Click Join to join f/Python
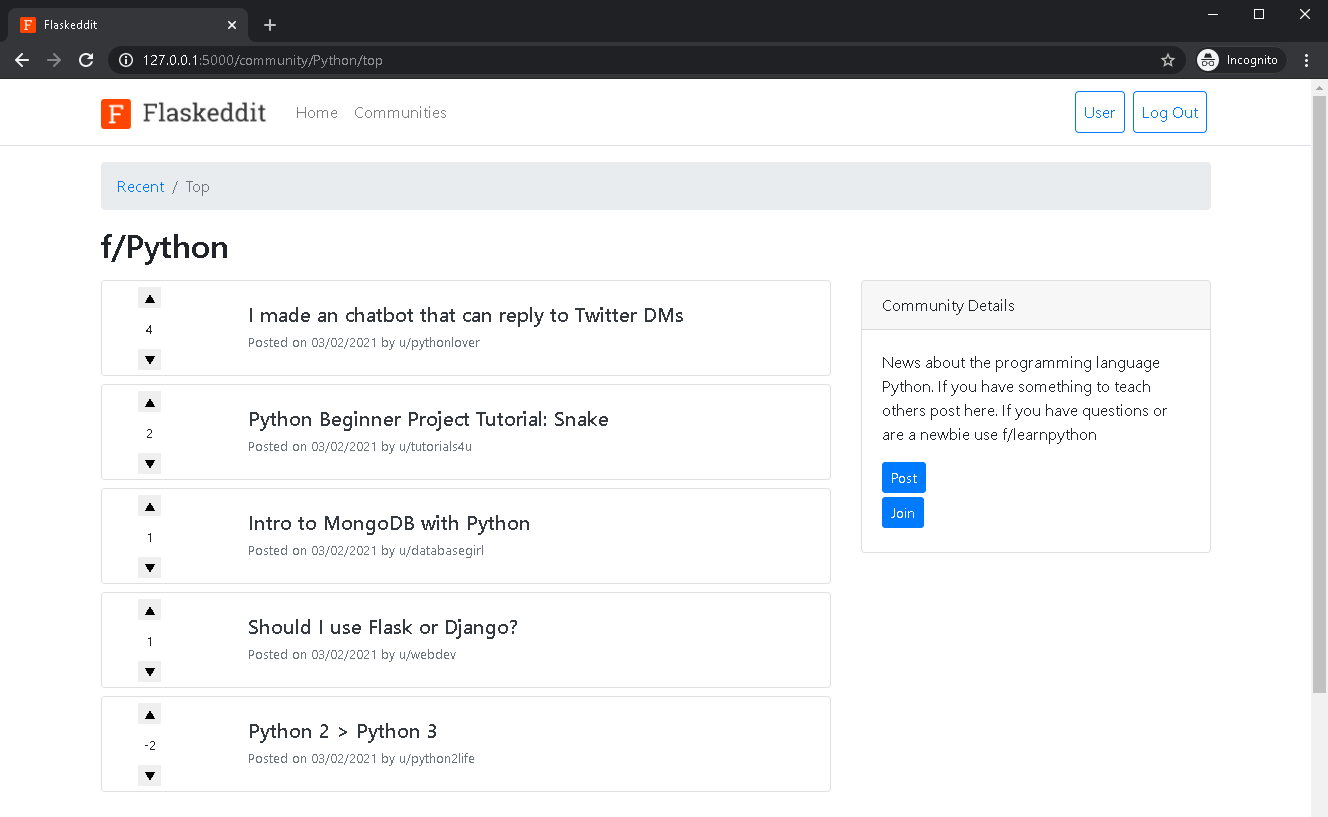The image size is (1328, 817). coord(902,513)
